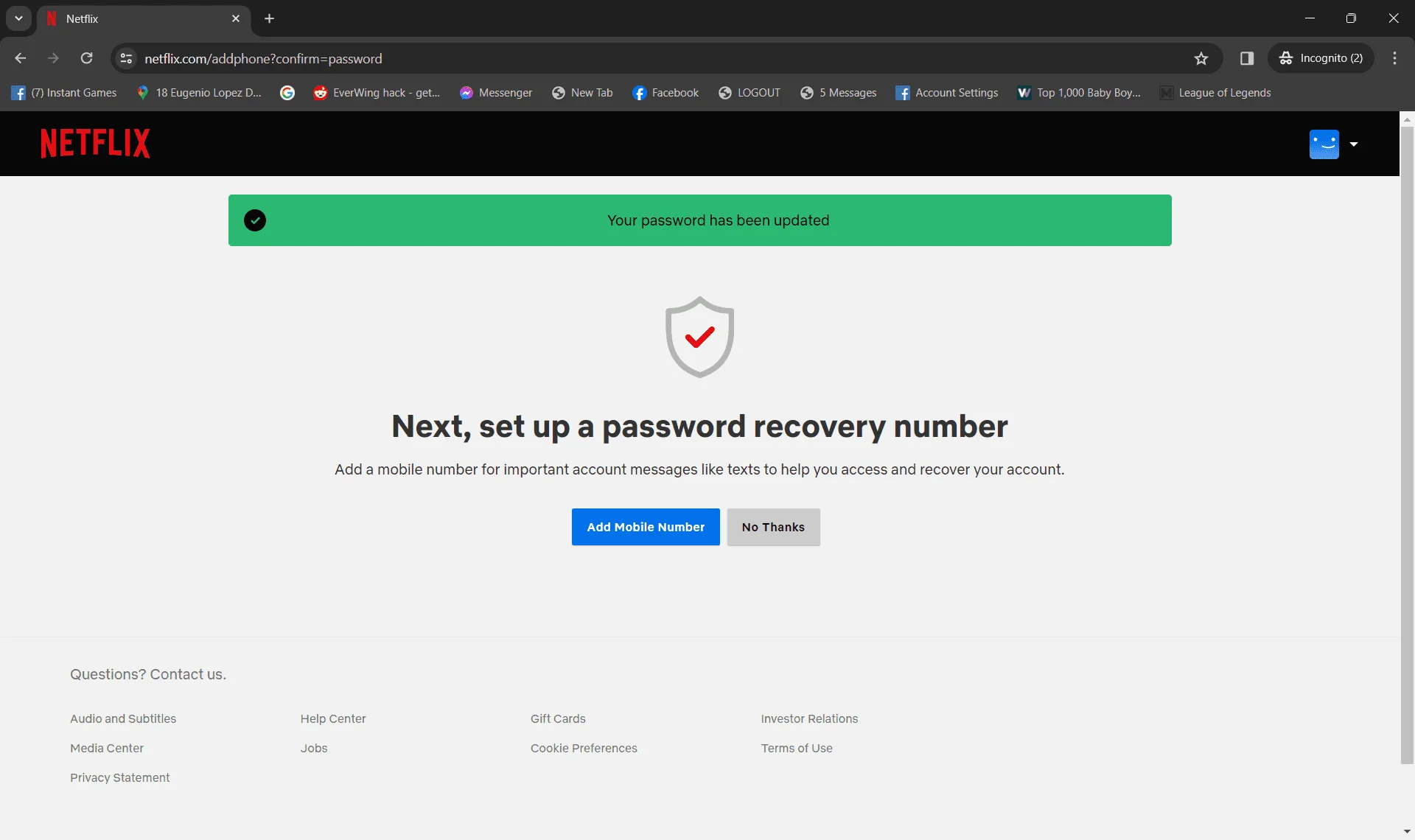The image size is (1415, 840).
Task: Open Investor Relations footer link
Action: [x=809, y=718]
